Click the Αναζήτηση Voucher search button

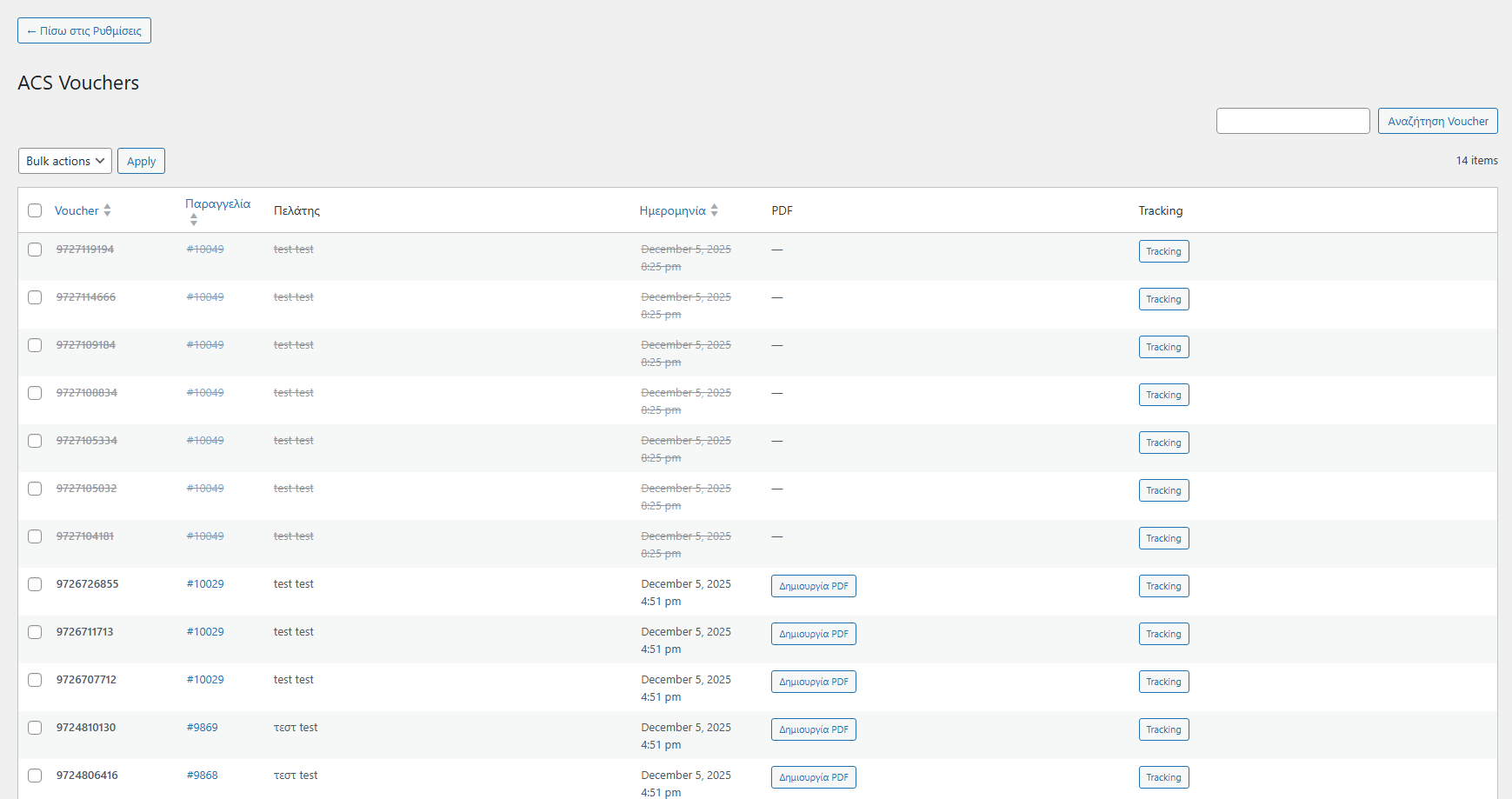coord(1437,121)
